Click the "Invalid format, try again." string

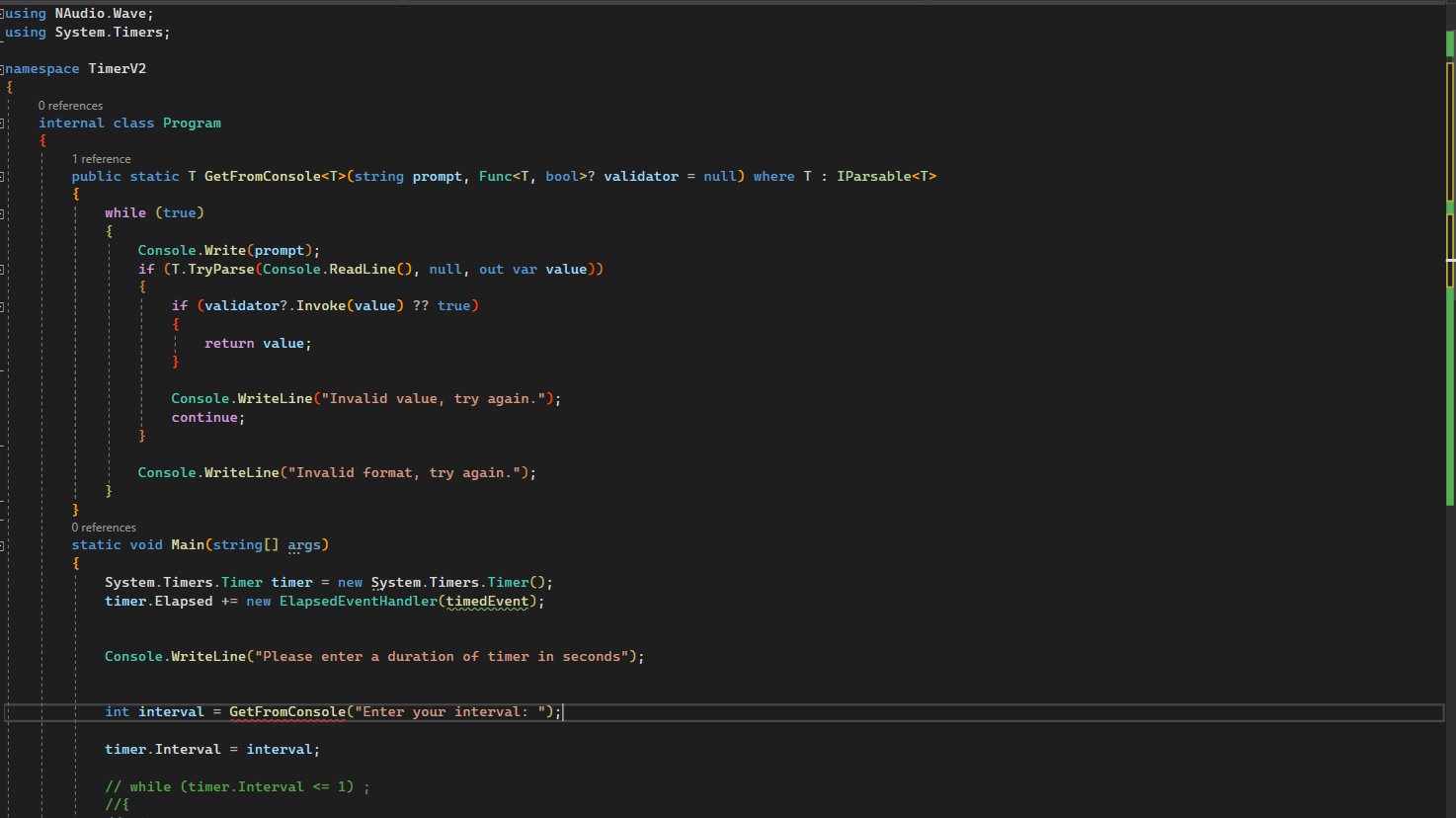[404, 473]
